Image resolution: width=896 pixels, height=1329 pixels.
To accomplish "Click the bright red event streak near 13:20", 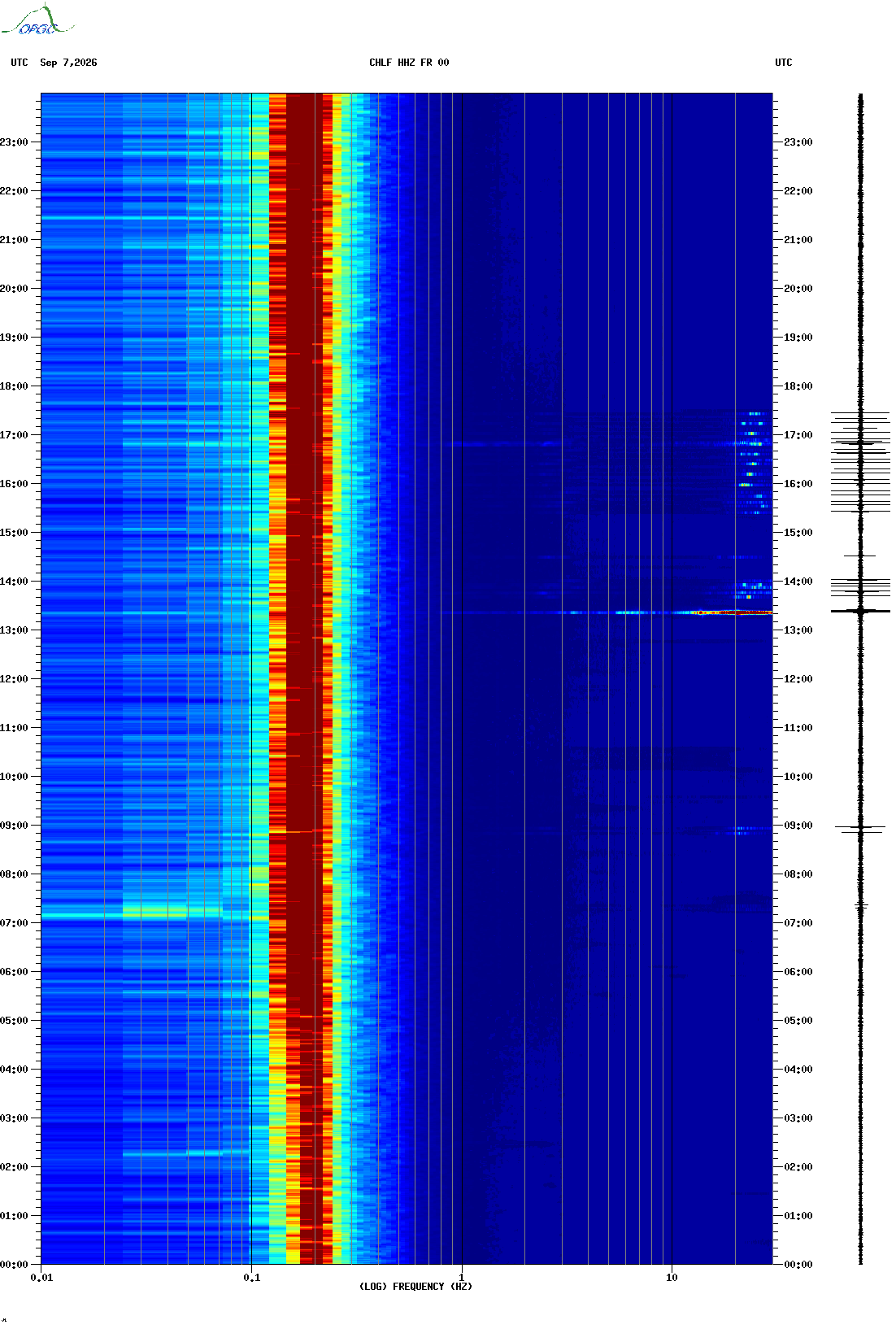I will (732, 612).
